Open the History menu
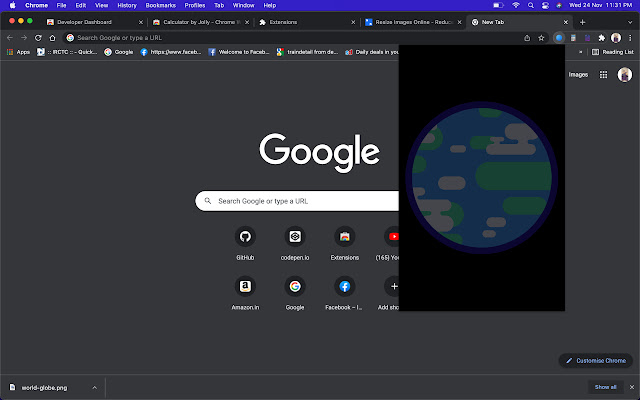 (x=127, y=5)
